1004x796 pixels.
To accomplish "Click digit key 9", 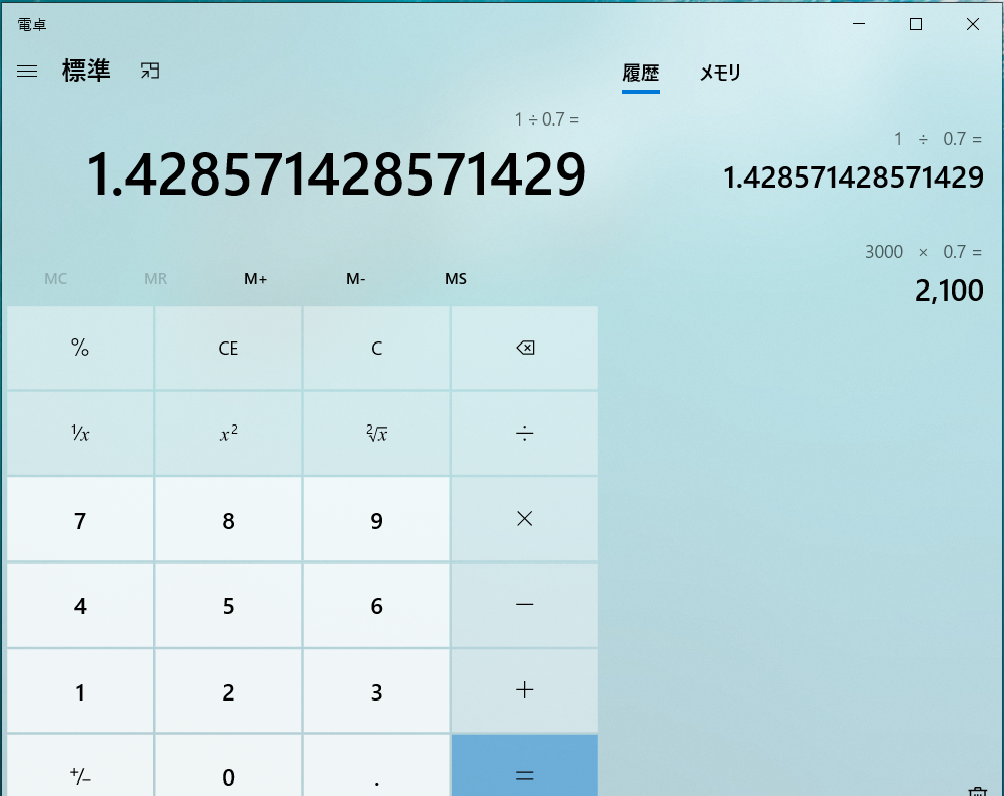I will pyautogui.click(x=376, y=519).
